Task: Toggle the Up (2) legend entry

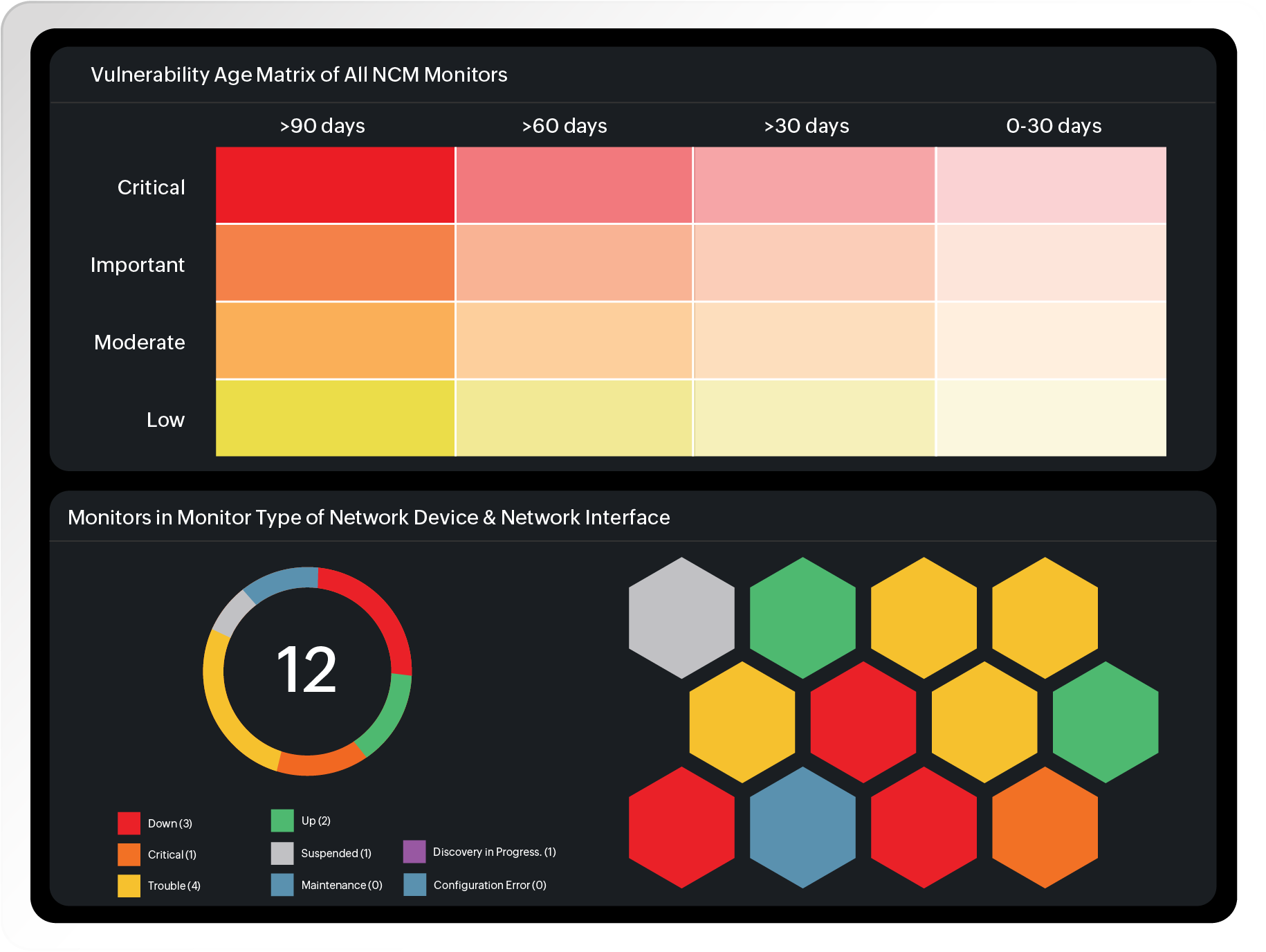Action: 316,821
